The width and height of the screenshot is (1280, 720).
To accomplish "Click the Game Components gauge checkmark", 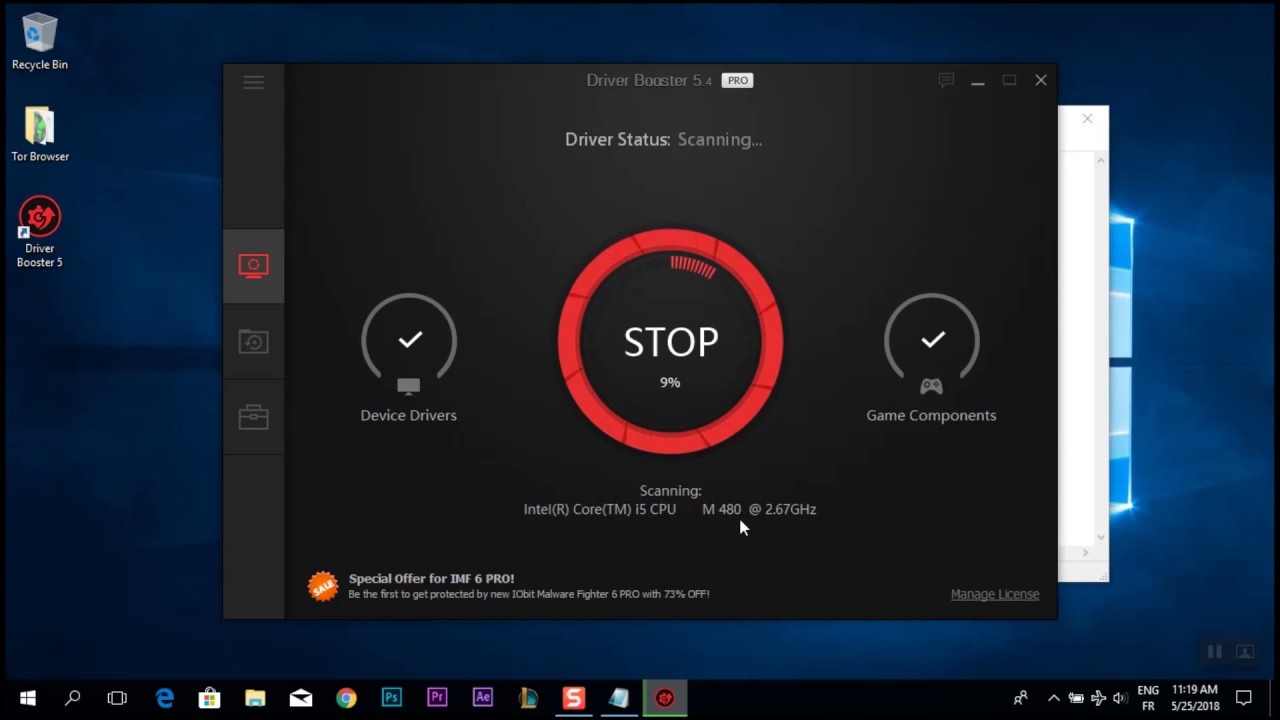I will 932,340.
